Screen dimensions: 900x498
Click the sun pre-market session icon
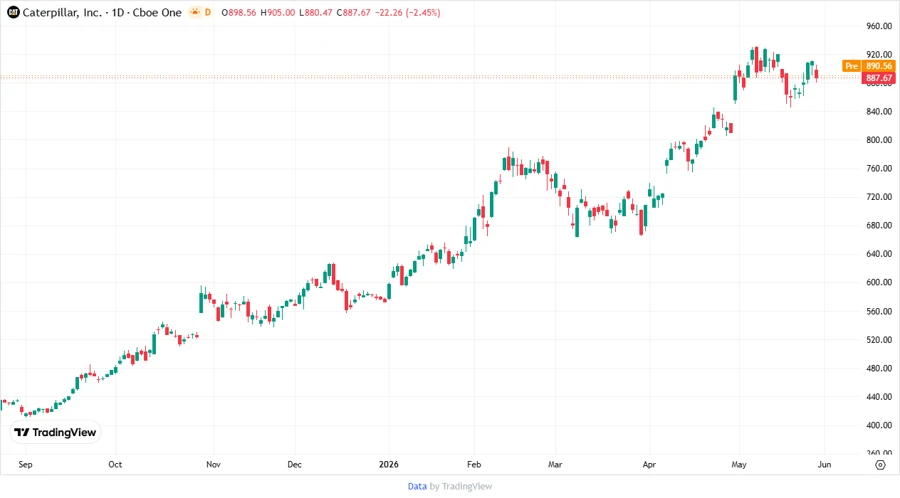[x=195, y=12]
